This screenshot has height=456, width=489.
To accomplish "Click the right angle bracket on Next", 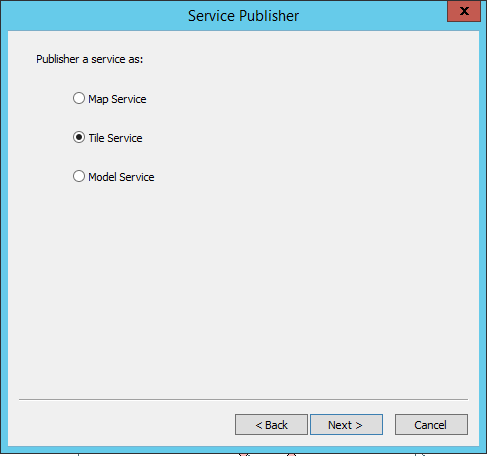I will click(x=359, y=425).
